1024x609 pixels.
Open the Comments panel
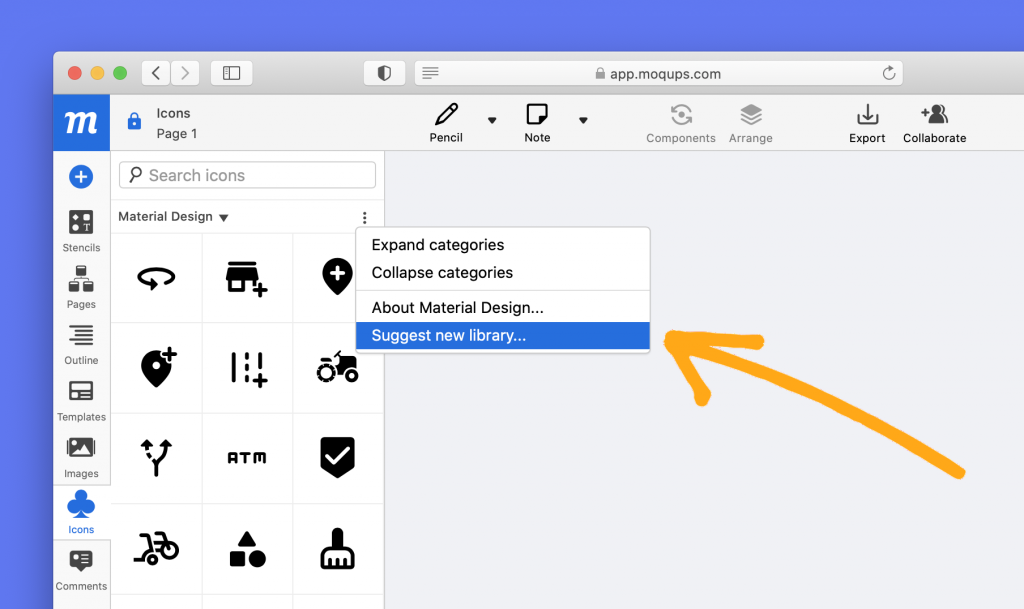coord(81,570)
